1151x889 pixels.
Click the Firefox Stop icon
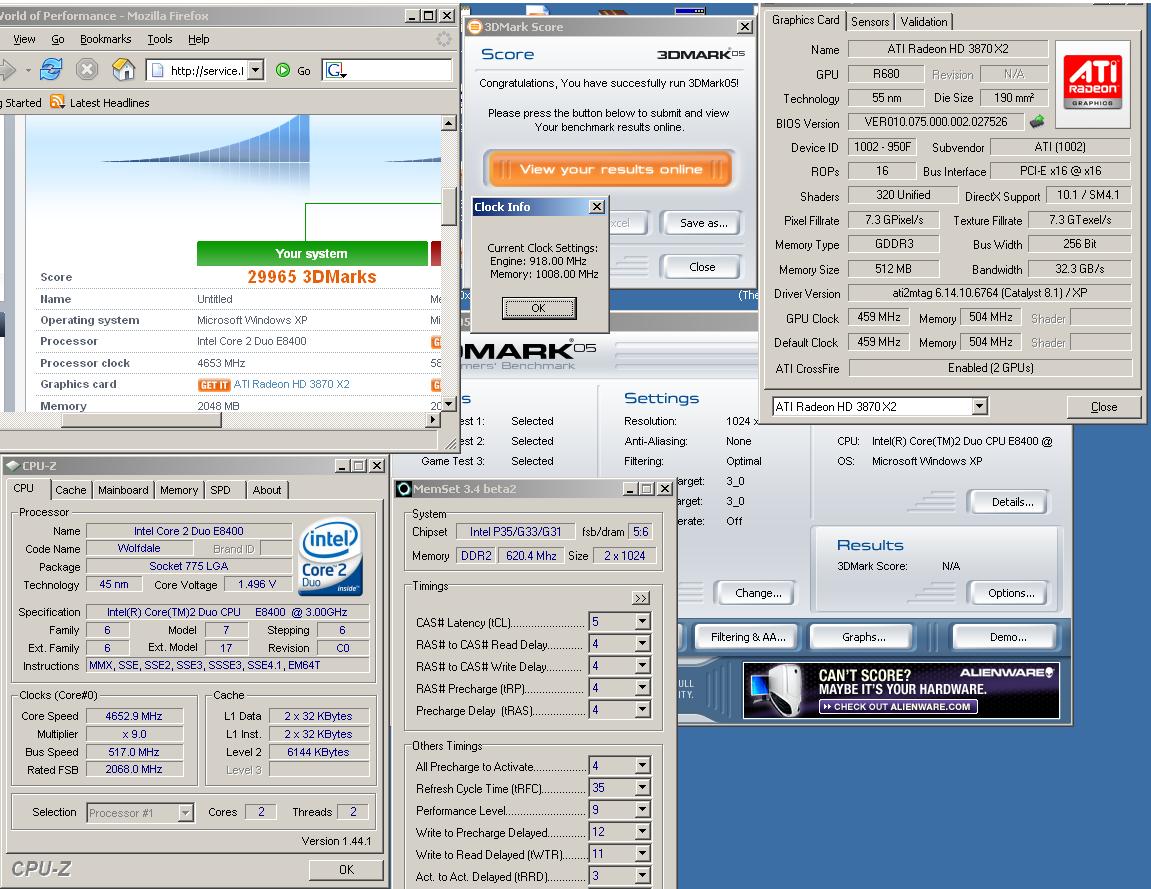pos(87,70)
